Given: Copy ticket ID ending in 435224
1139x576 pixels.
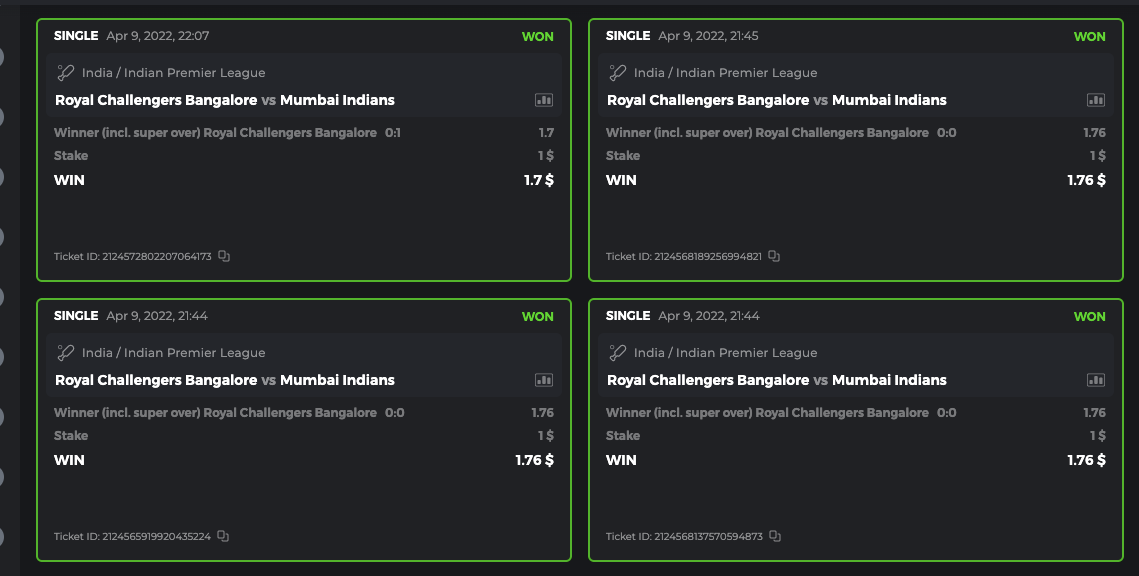Looking at the screenshot, I should 223,537.
